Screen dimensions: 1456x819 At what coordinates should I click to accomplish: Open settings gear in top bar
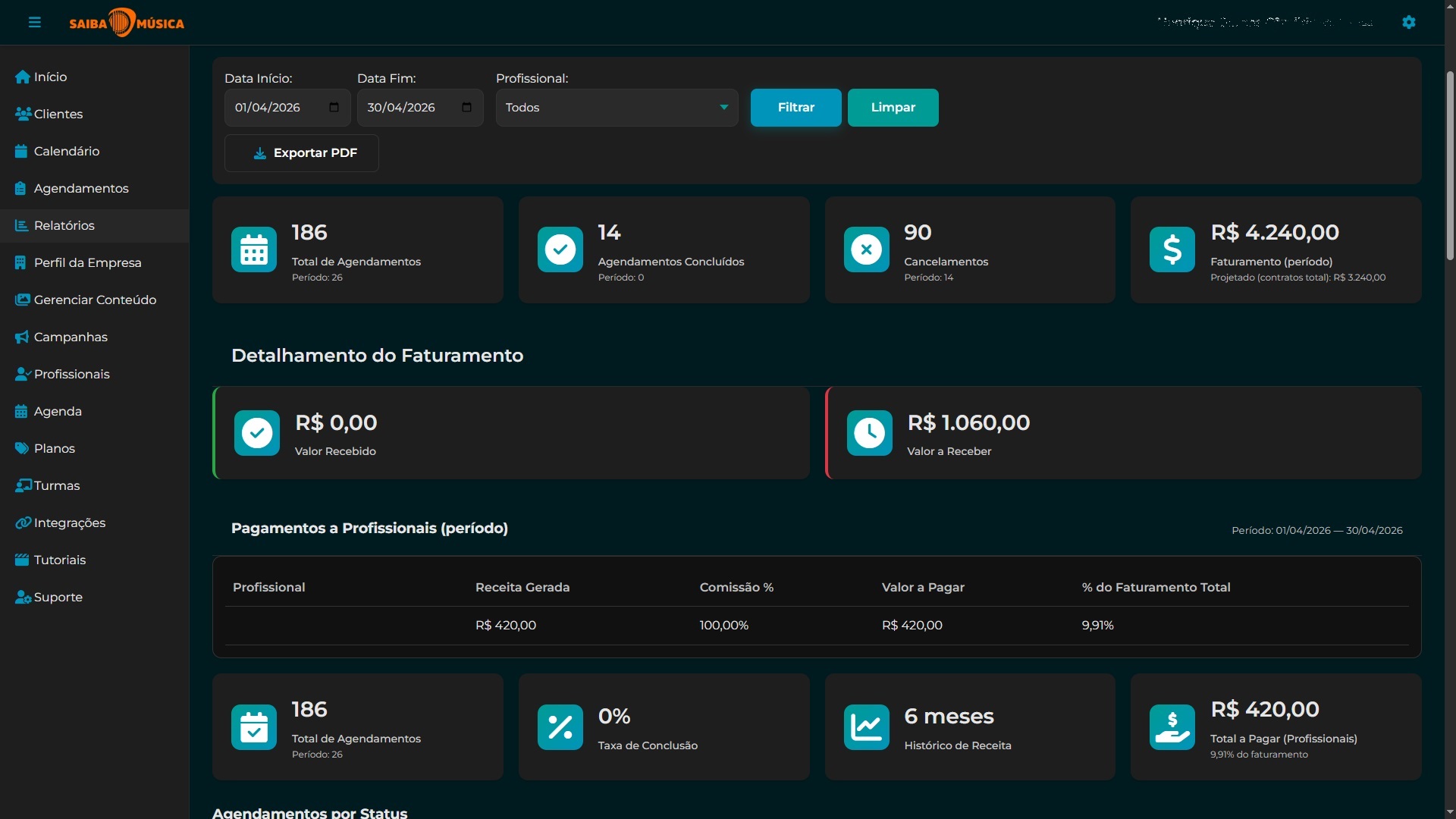point(1409,22)
